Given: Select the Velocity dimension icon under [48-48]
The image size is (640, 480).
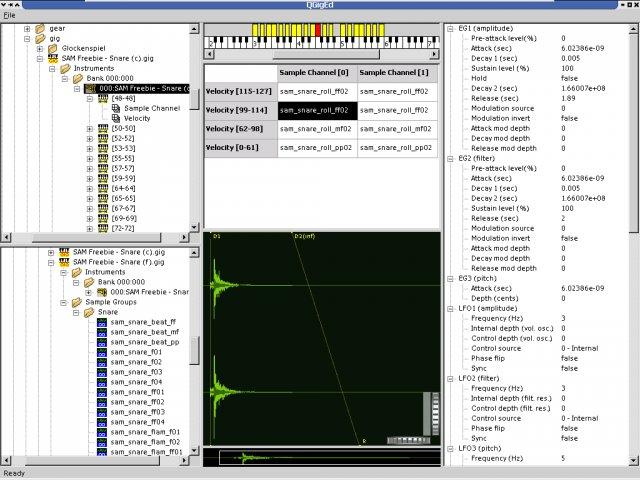Looking at the screenshot, I should pyautogui.click(x=116, y=118).
